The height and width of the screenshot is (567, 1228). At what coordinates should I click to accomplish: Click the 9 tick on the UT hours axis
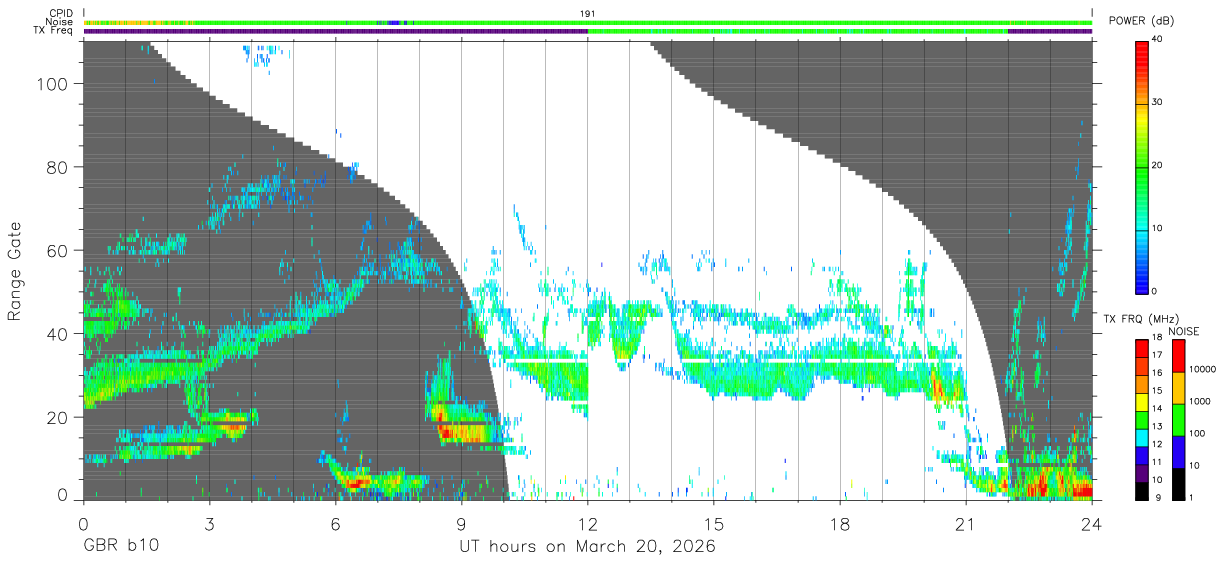pos(461,522)
